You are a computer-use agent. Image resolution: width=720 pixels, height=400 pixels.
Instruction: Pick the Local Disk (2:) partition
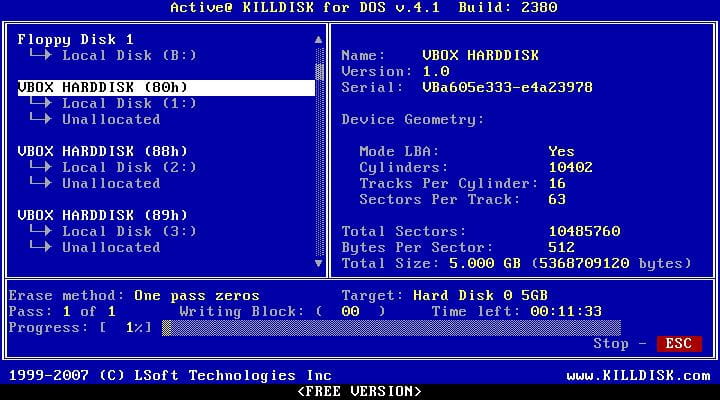pyautogui.click(x=129, y=167)
